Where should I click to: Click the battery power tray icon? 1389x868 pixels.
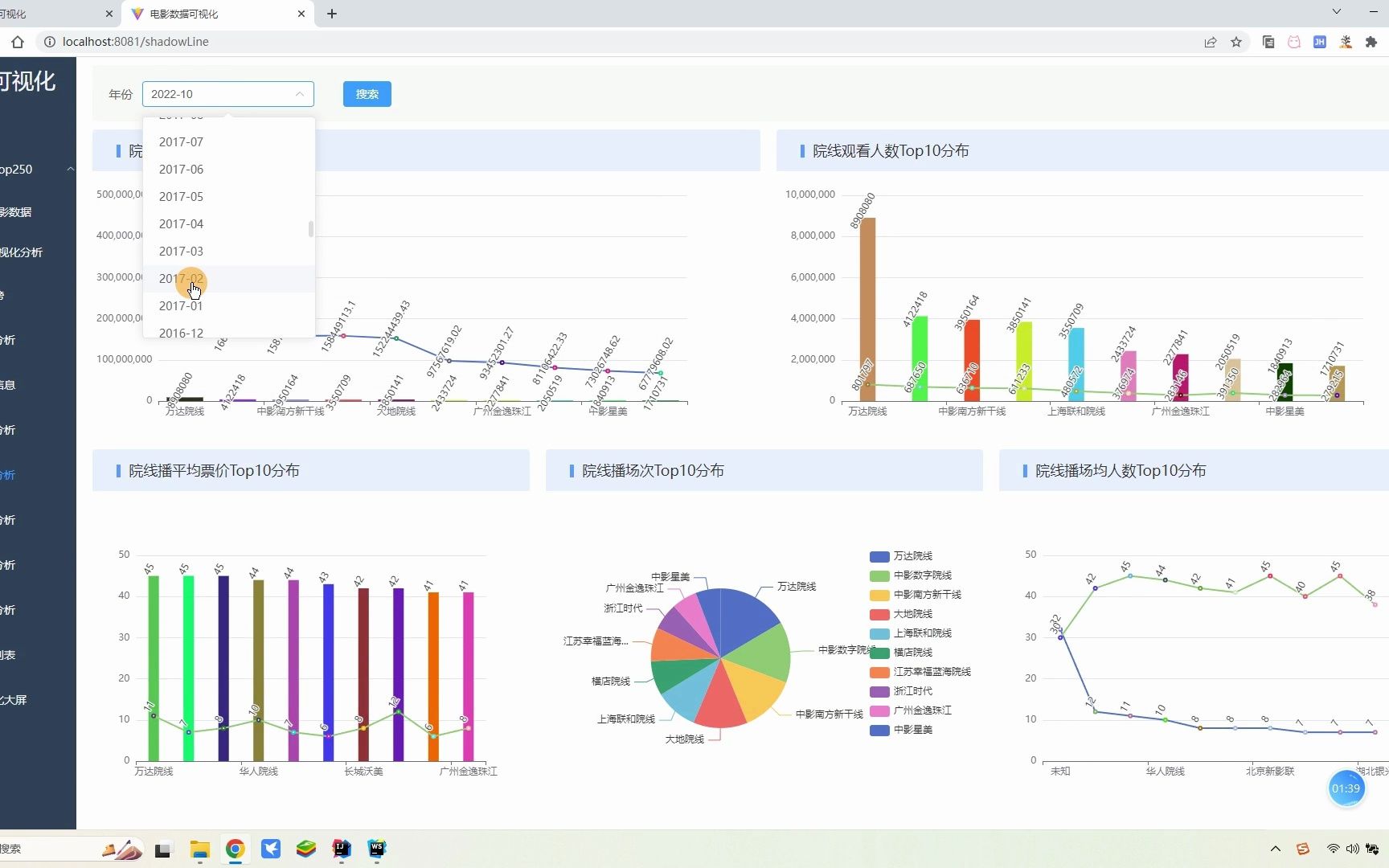click(1372, 849)
